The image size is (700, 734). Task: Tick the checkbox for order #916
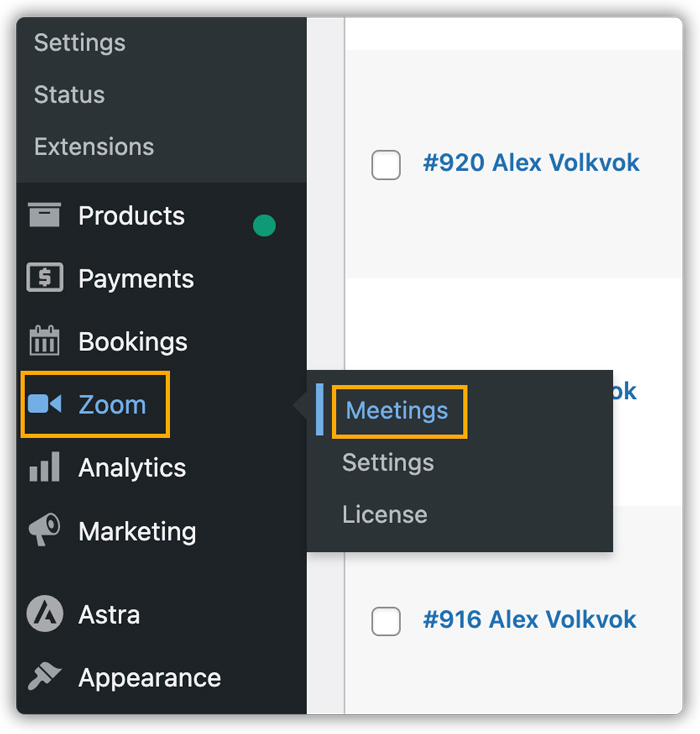(386, 621)
